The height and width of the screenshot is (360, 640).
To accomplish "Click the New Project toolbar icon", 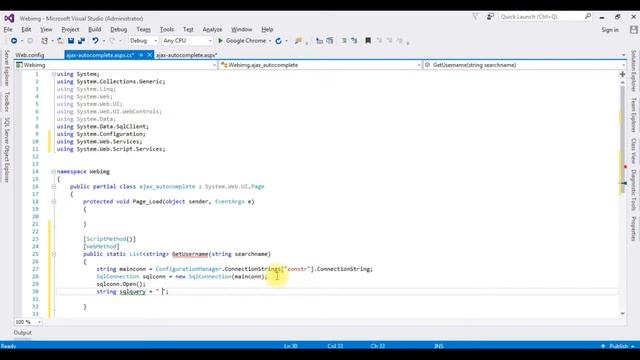I will point(44,41).
